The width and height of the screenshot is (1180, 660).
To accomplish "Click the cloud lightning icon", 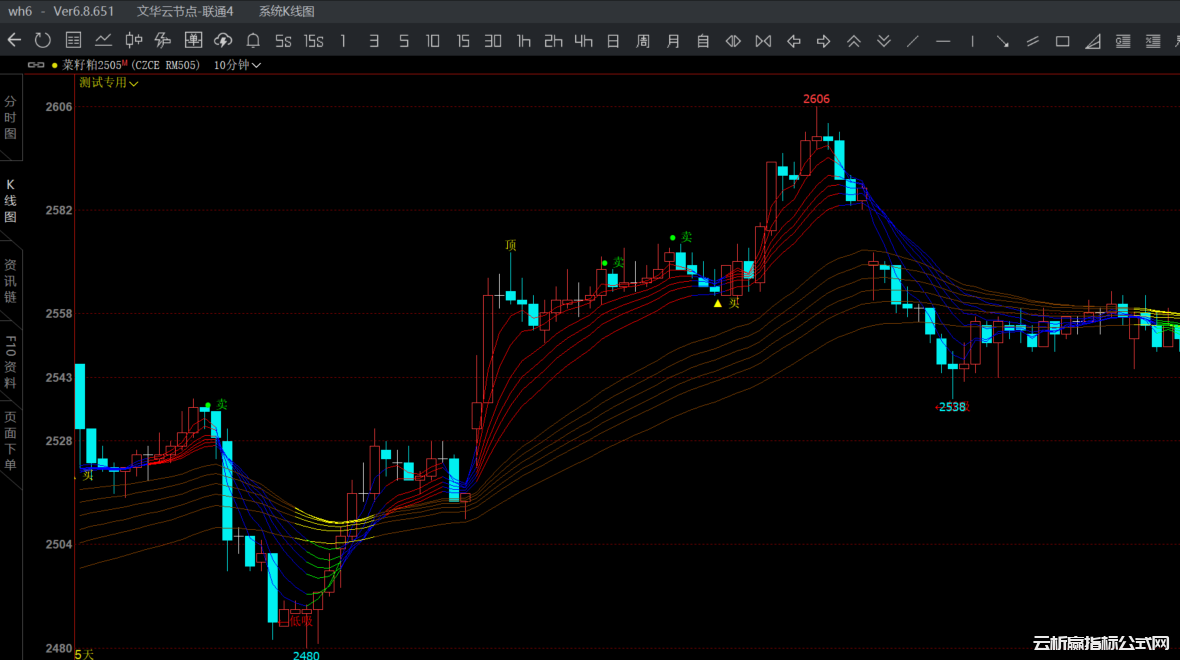I will [223, 41].
